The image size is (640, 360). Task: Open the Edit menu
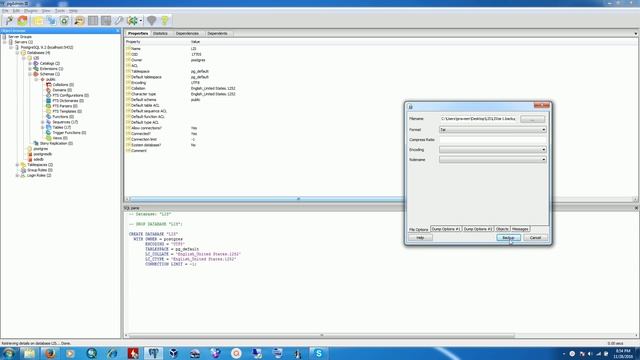pyautogui.click(x=16, y=11)
